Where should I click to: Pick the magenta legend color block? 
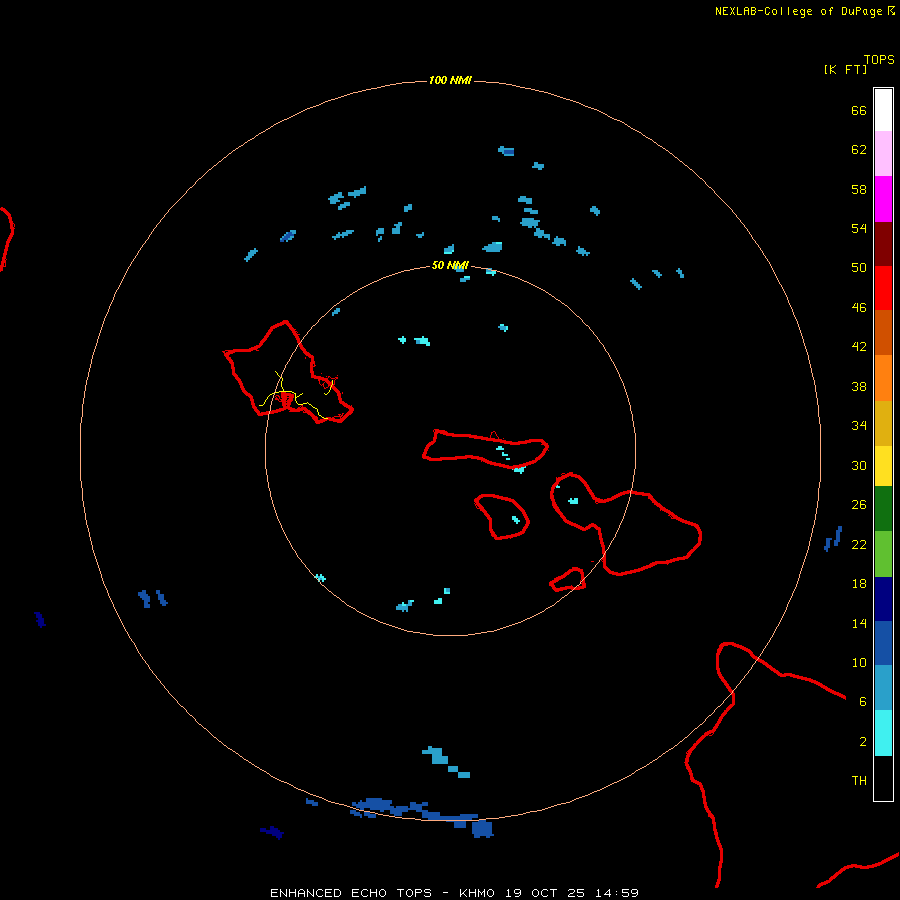(883, 199)
